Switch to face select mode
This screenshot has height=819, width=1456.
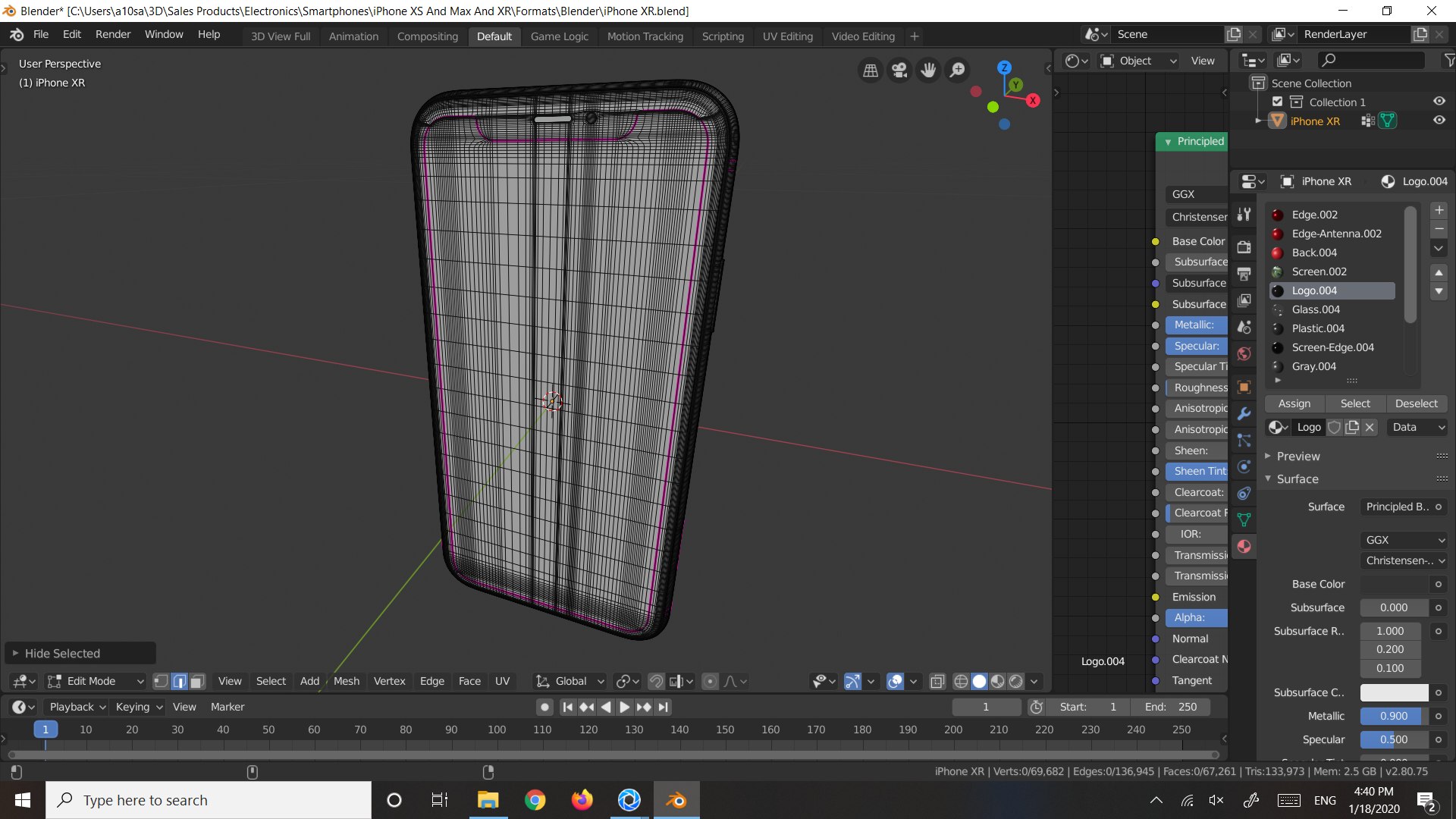197,682
